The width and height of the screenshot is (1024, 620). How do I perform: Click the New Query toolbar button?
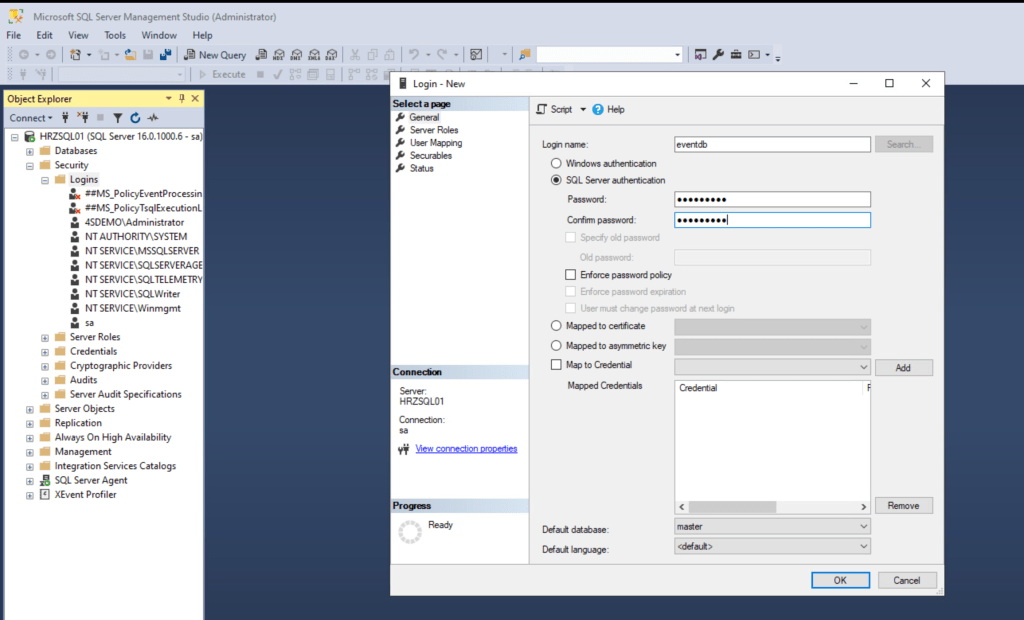(x=215, y=55)
